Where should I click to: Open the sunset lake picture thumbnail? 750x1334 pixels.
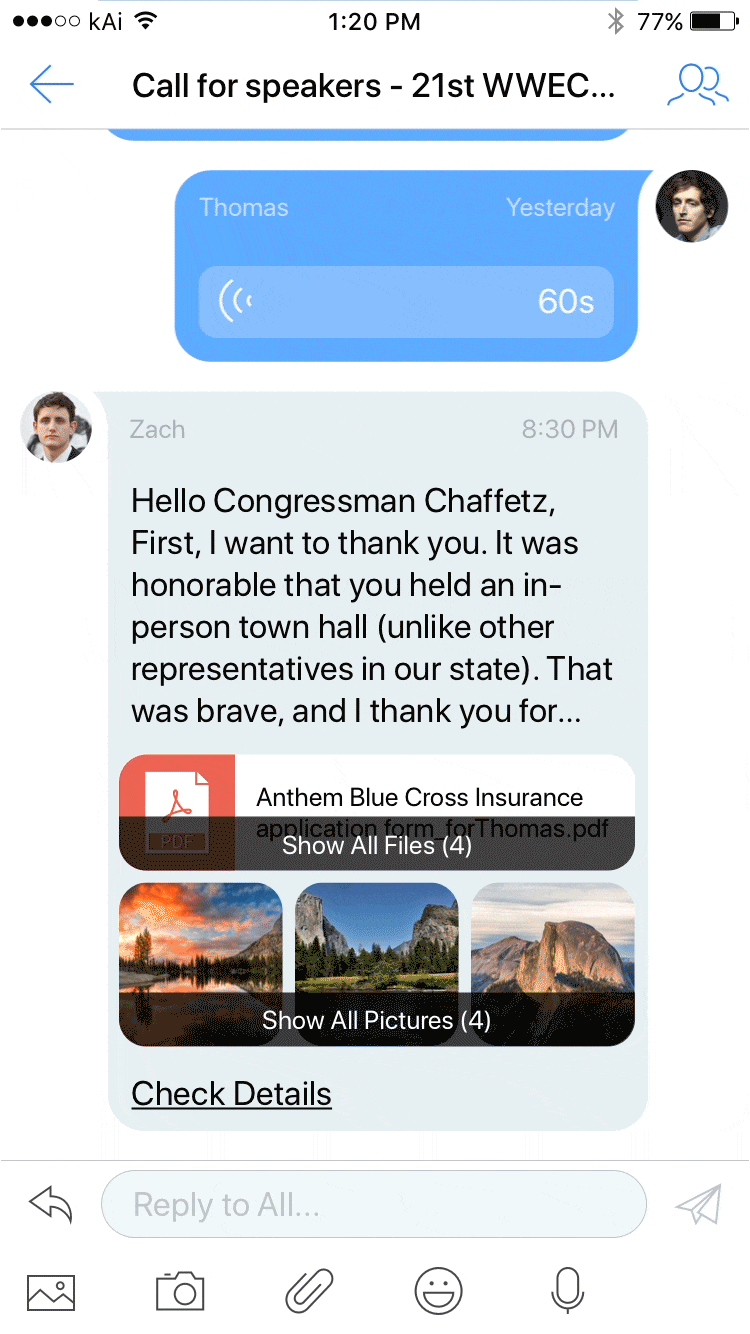point(201,964)
